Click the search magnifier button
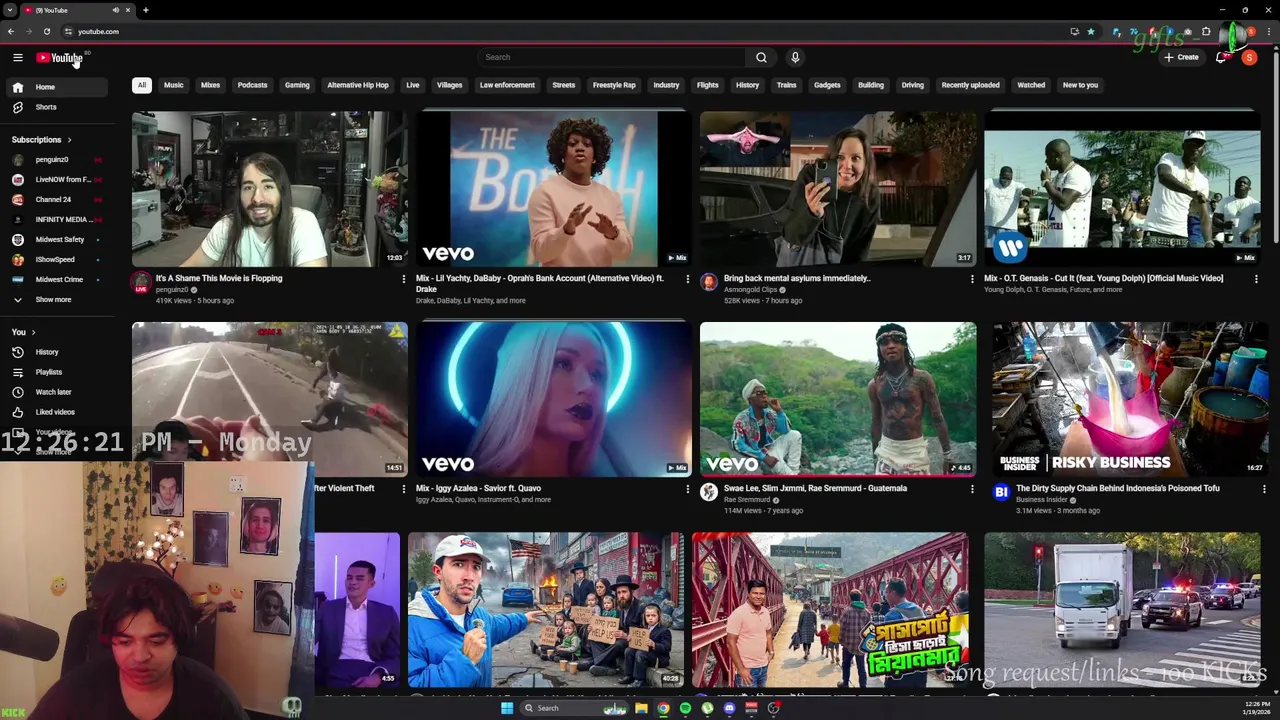The image size is (1280, 720). click(x=761, y=57)
